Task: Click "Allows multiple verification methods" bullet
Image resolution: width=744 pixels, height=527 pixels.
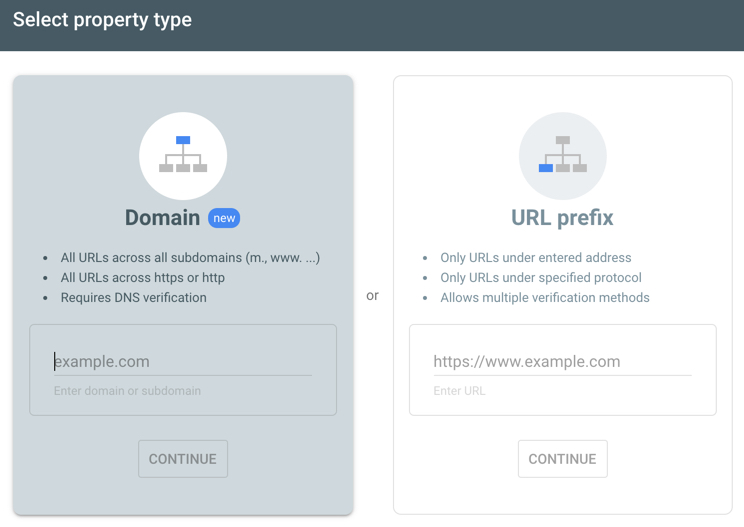Action: [x=545, y=298]
